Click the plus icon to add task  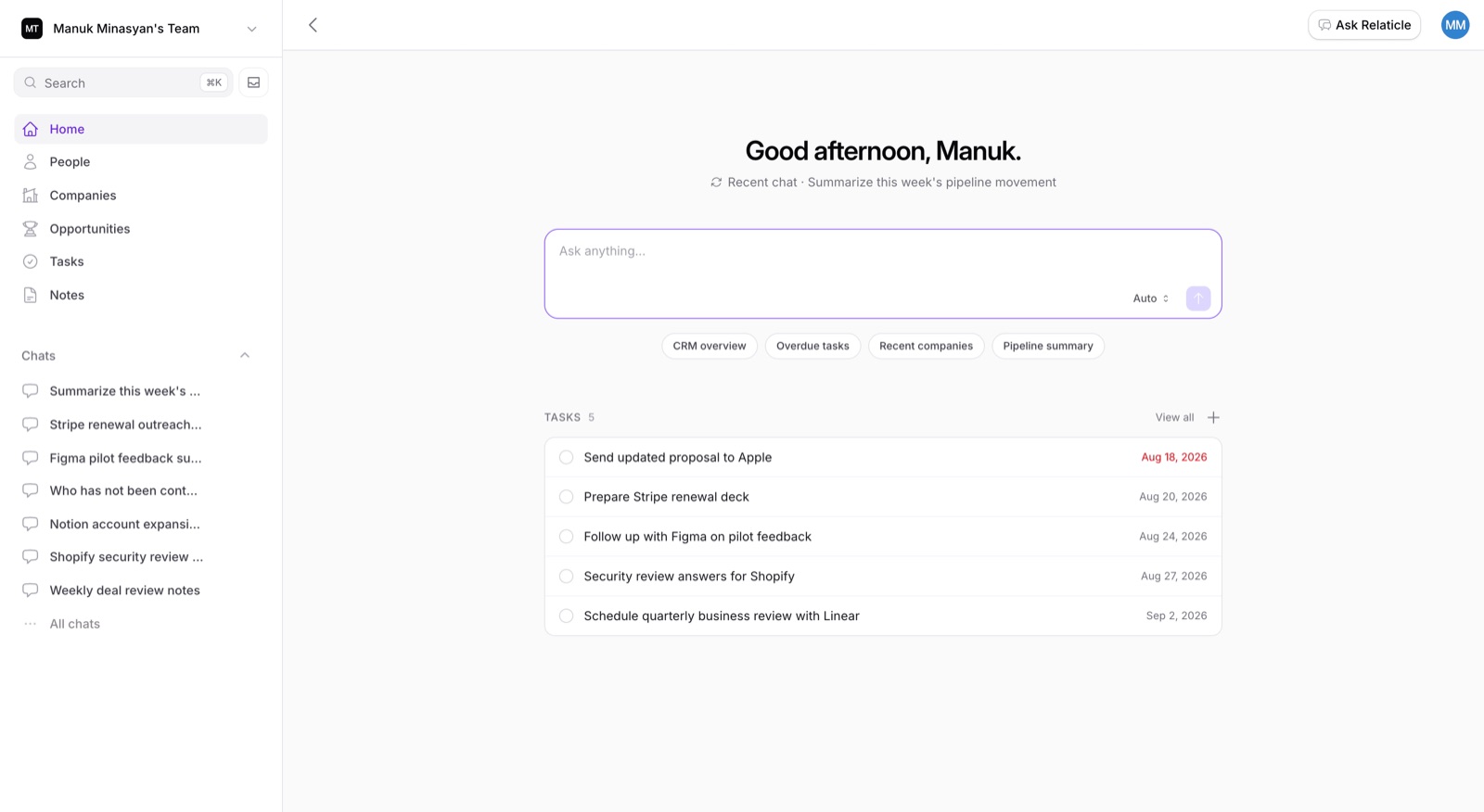(x=1213, y=417)
